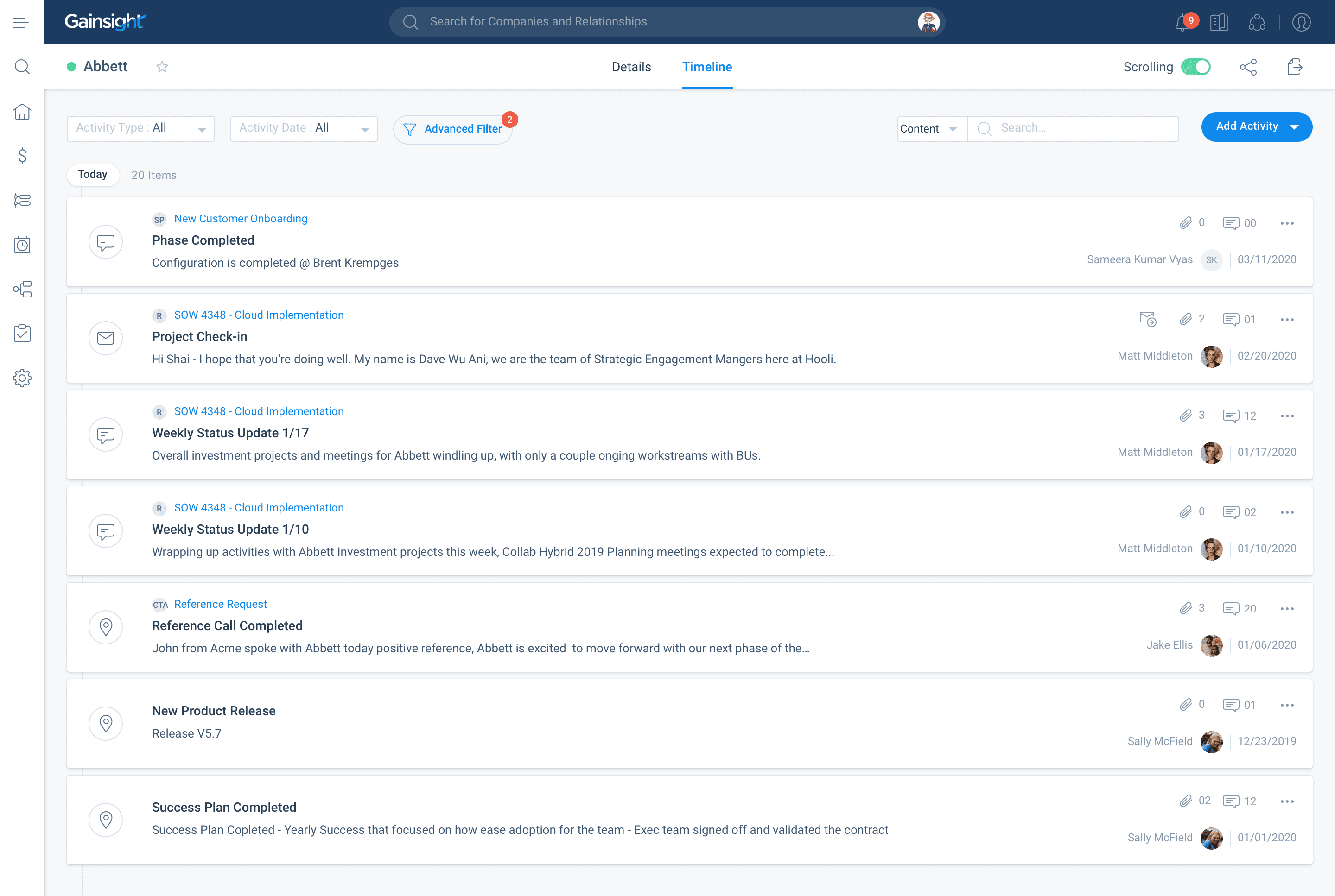Favorite Abbett with the star icon
Viewport: 1335px width, 896px height.
tap(162, 67)
